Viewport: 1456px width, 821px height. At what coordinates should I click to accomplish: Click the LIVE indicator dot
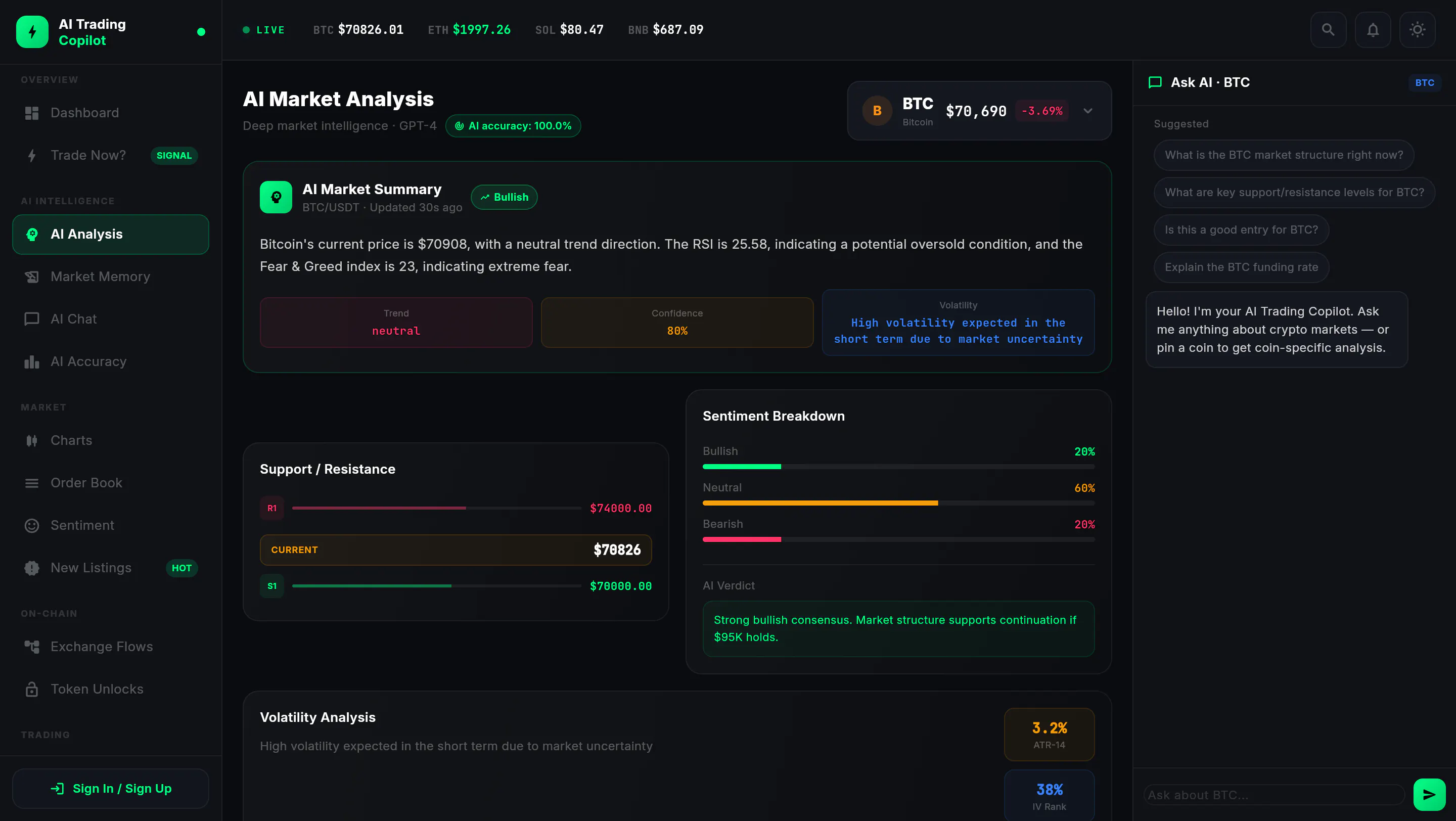pyautogui.click(x=246, y=29)
